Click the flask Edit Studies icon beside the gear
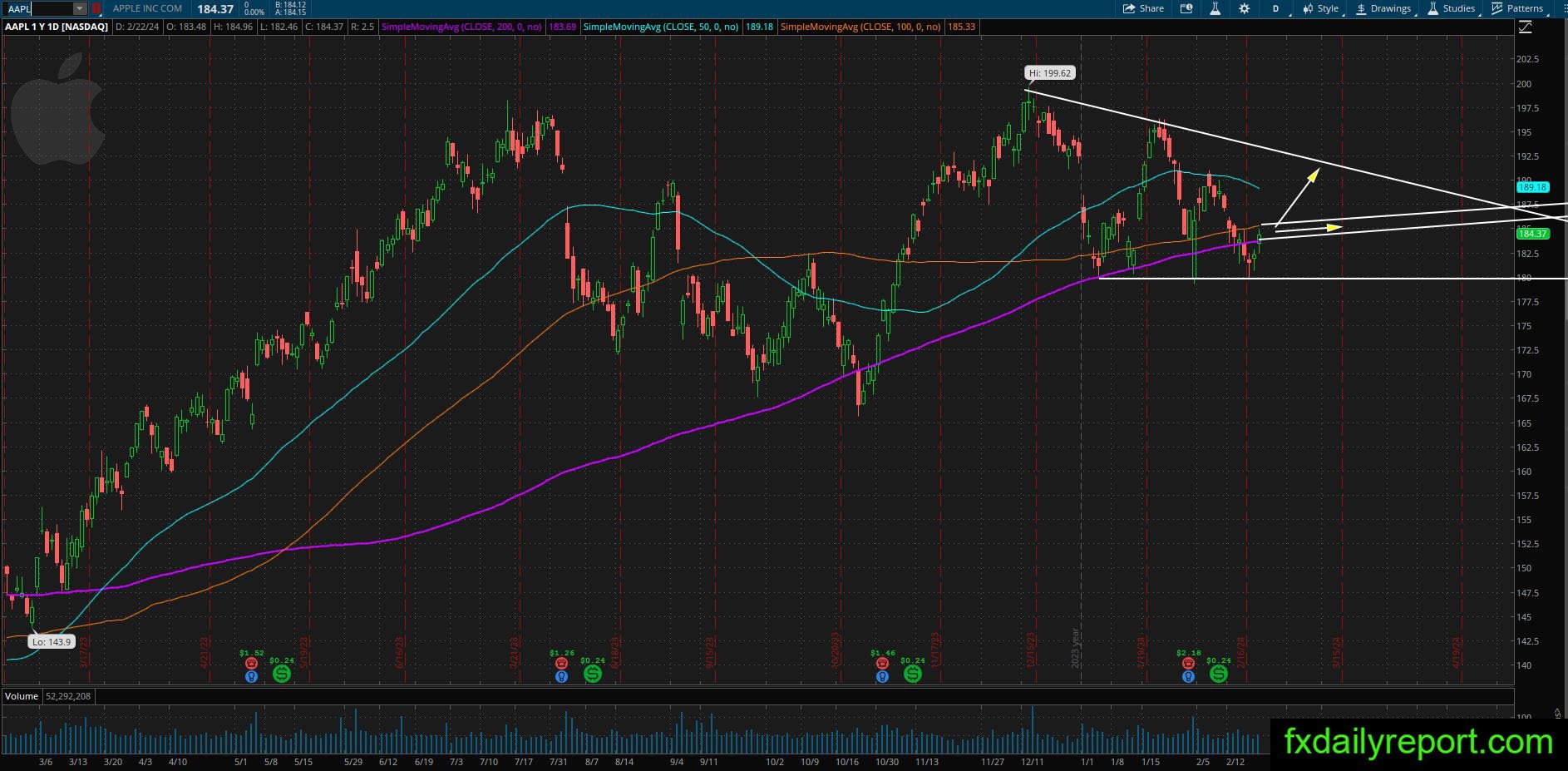Screen dimensions: 1568x771 pyautogui.click(x=1215, y=8)
